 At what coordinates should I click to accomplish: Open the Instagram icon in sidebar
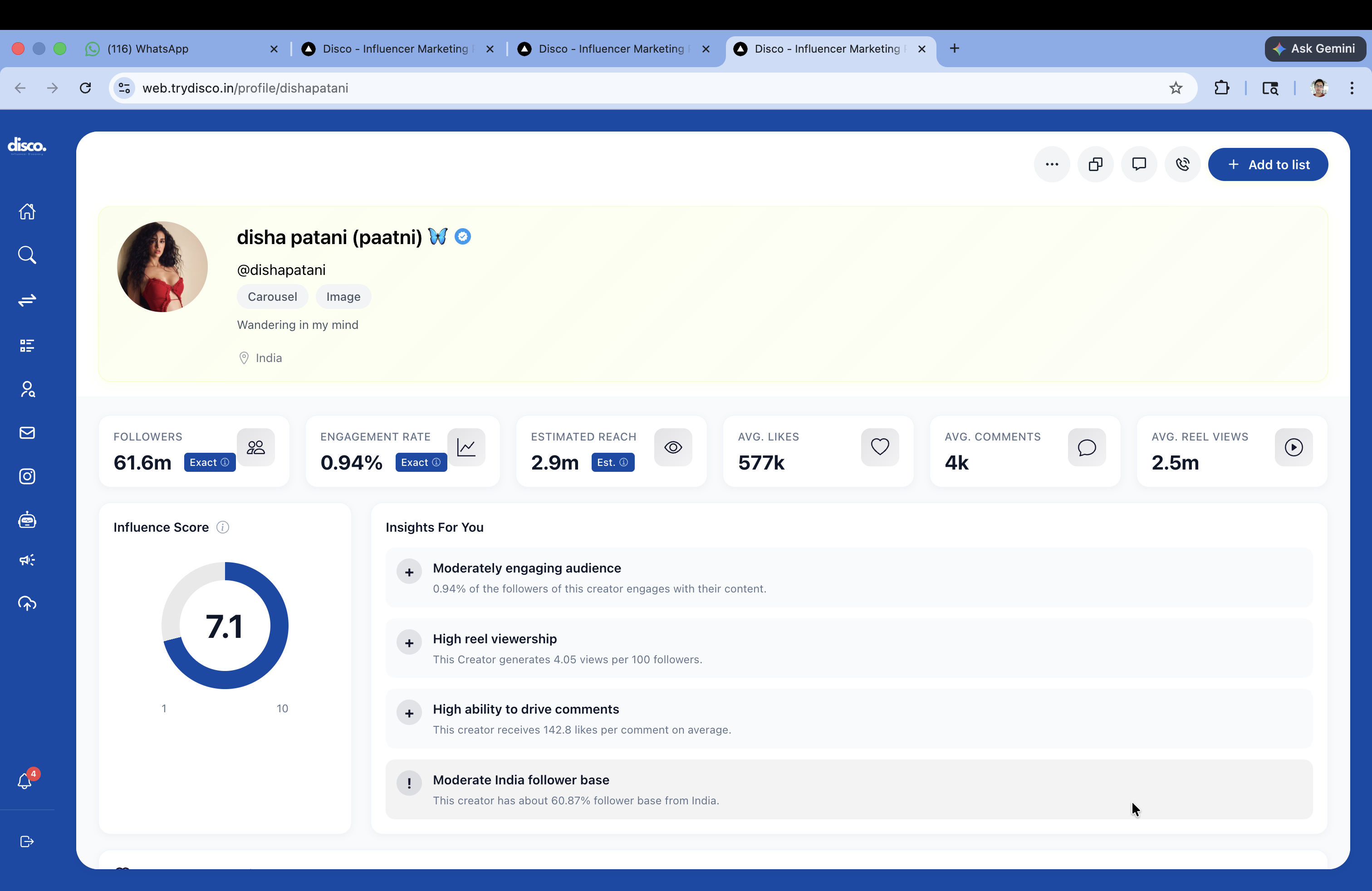(x=27, y=477)
